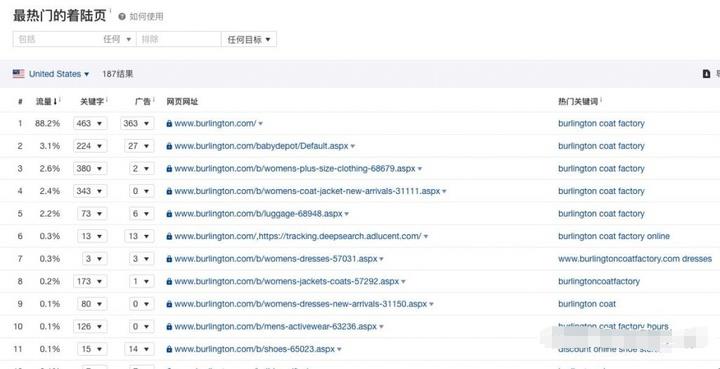Click lock icon beside shoes-65023 URL
The image size is (720, 369).
[x=169, y=349]
